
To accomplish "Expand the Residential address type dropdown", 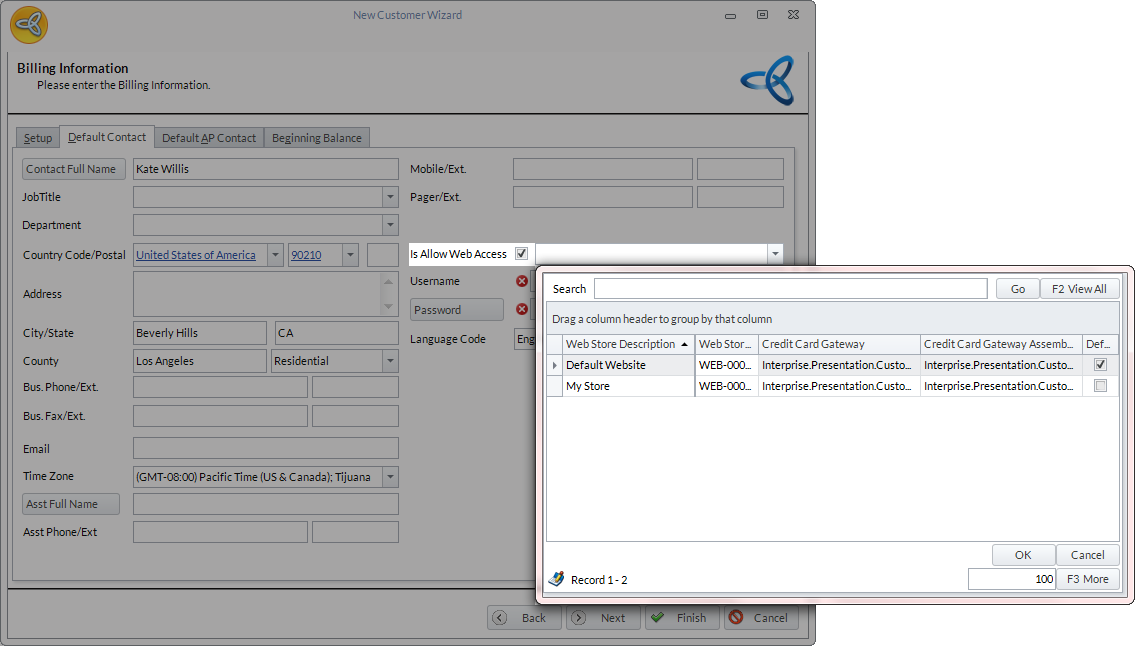I will pyautogui.click(x=390, y=361).
